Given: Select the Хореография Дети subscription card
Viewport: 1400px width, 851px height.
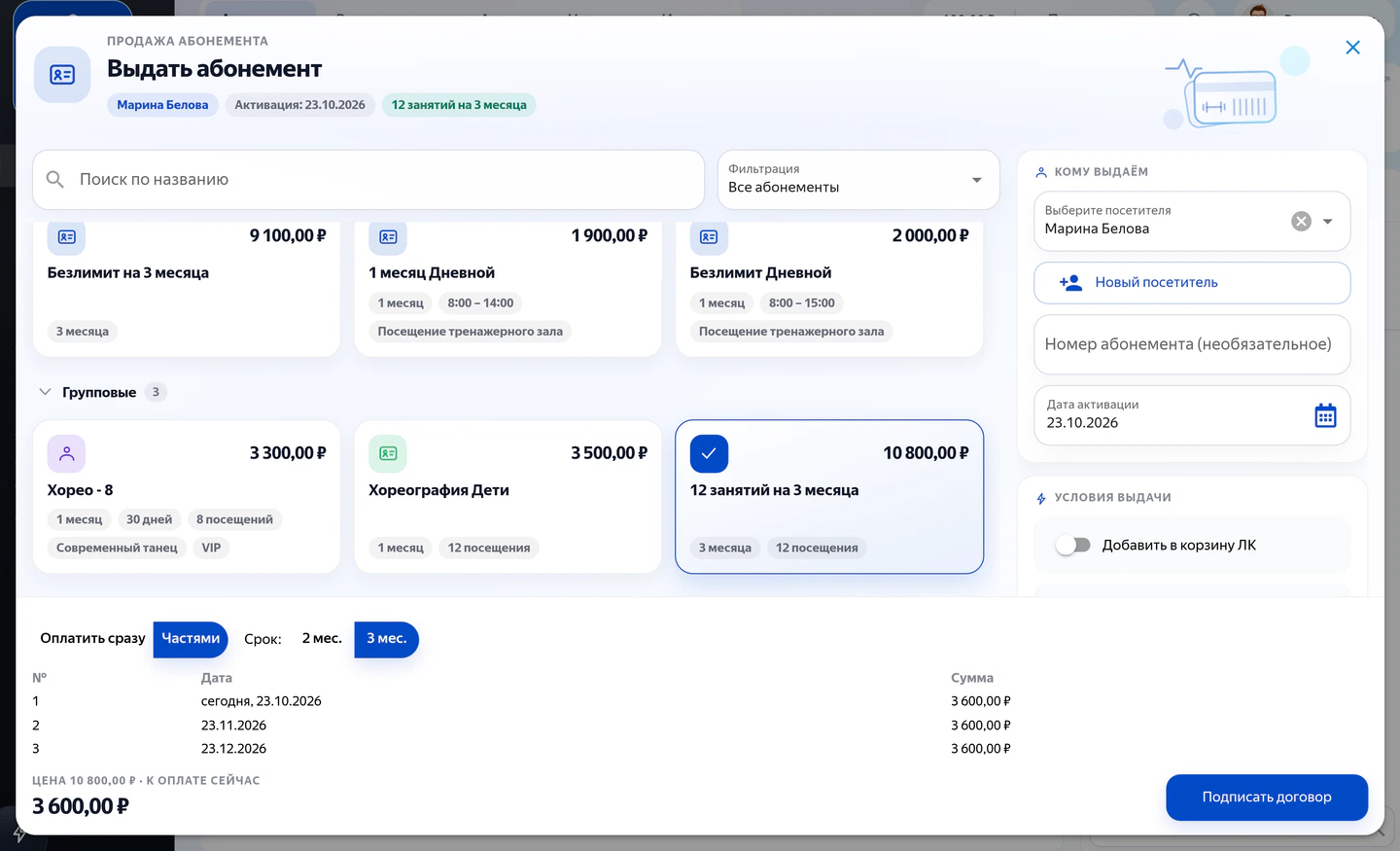Looking at the screenshot, I should tap(507, 497).
